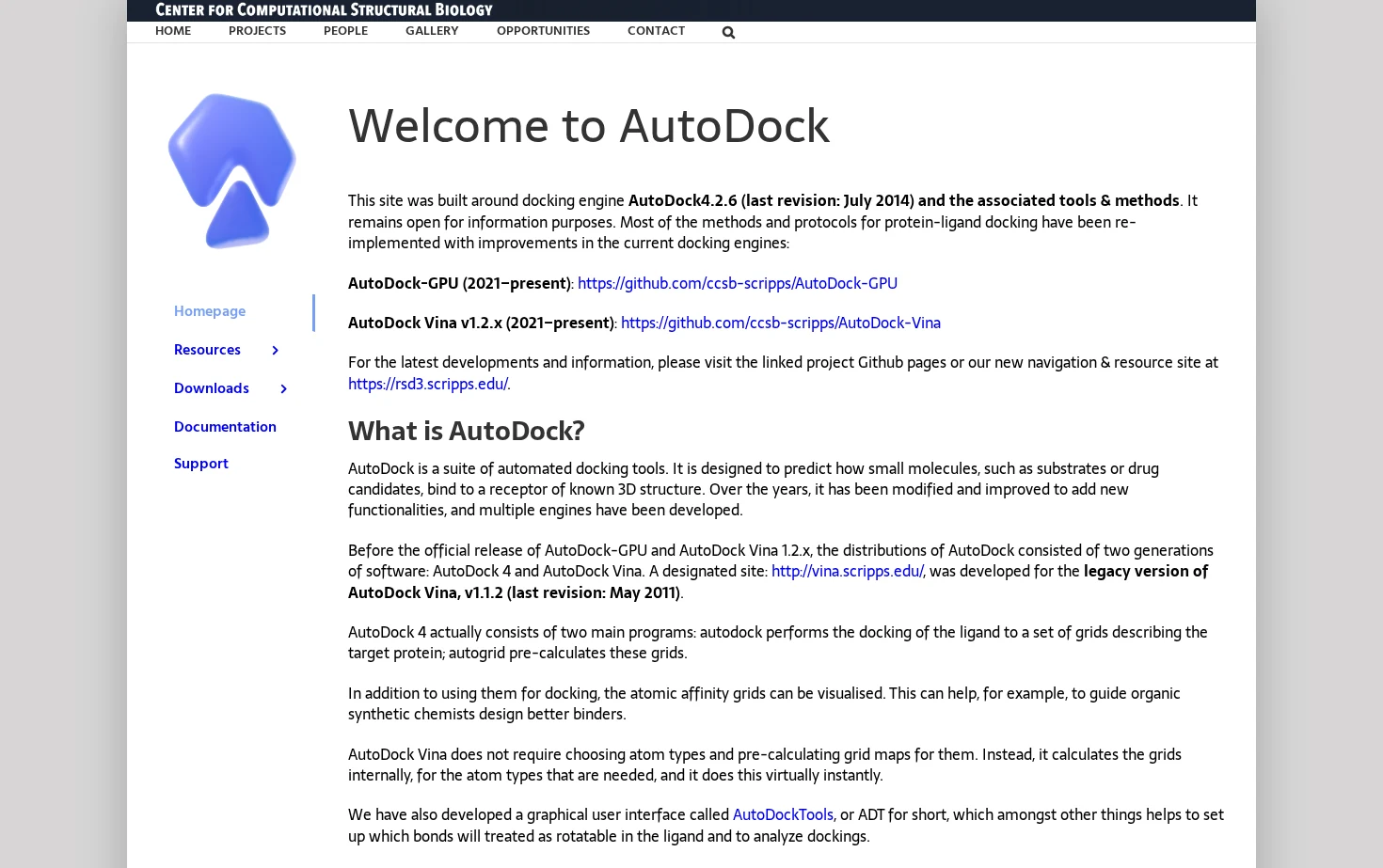Click the bold text 'AutoDock-GPU (2021–present)'

(x=459, y=283)
